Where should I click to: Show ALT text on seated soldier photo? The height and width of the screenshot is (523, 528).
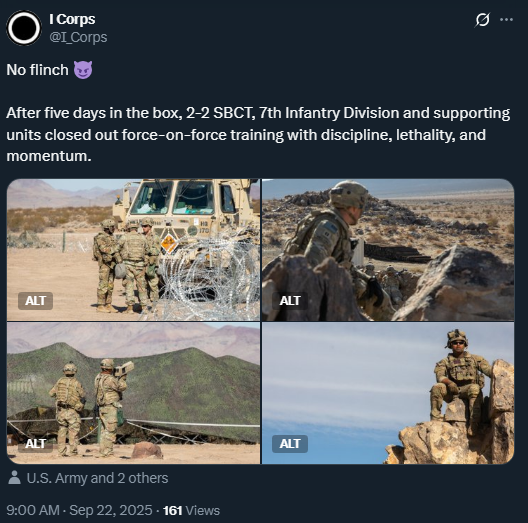tap(290, 444)
